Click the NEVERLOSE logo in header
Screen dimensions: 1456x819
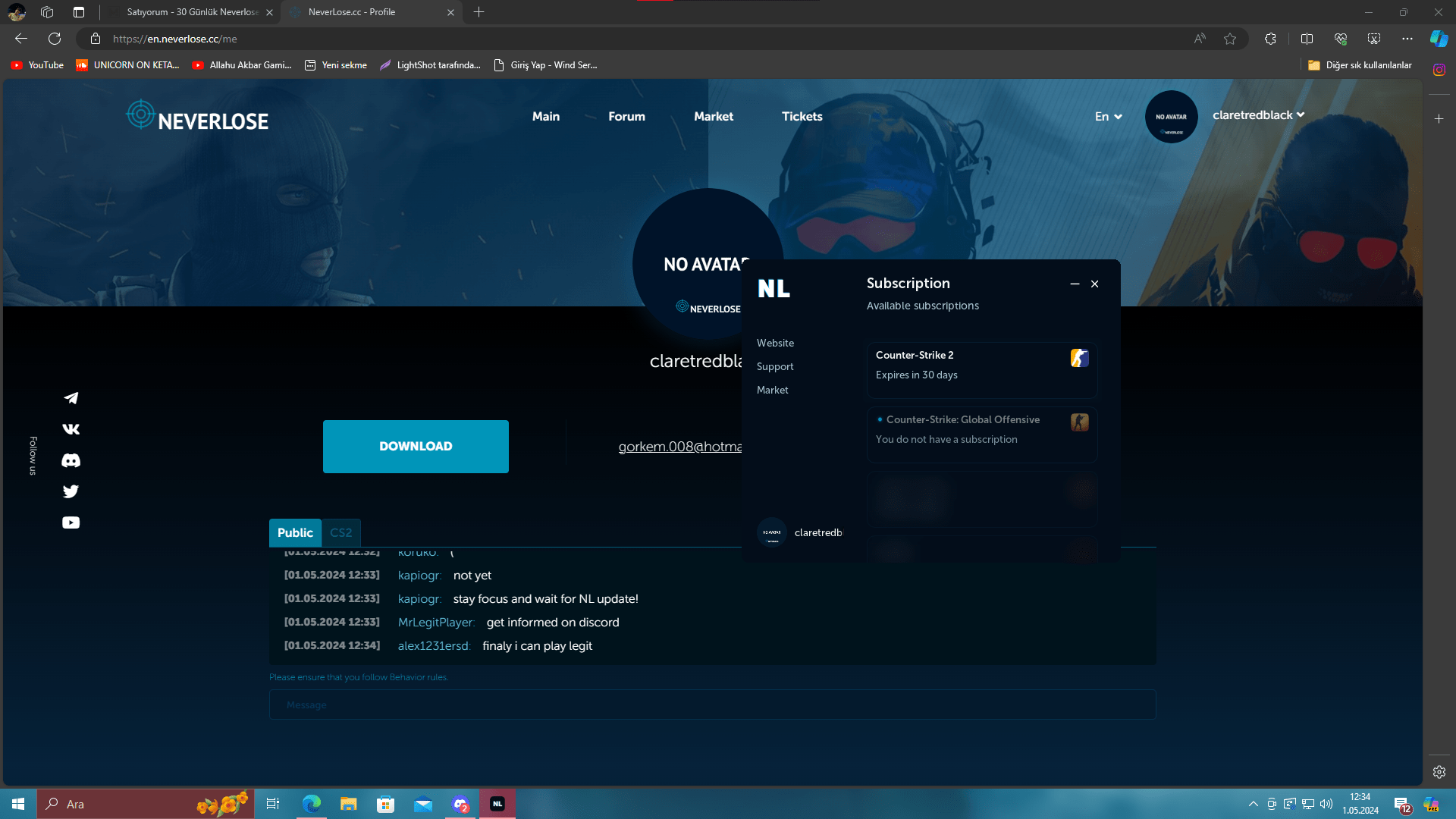(x=197, y=116)
